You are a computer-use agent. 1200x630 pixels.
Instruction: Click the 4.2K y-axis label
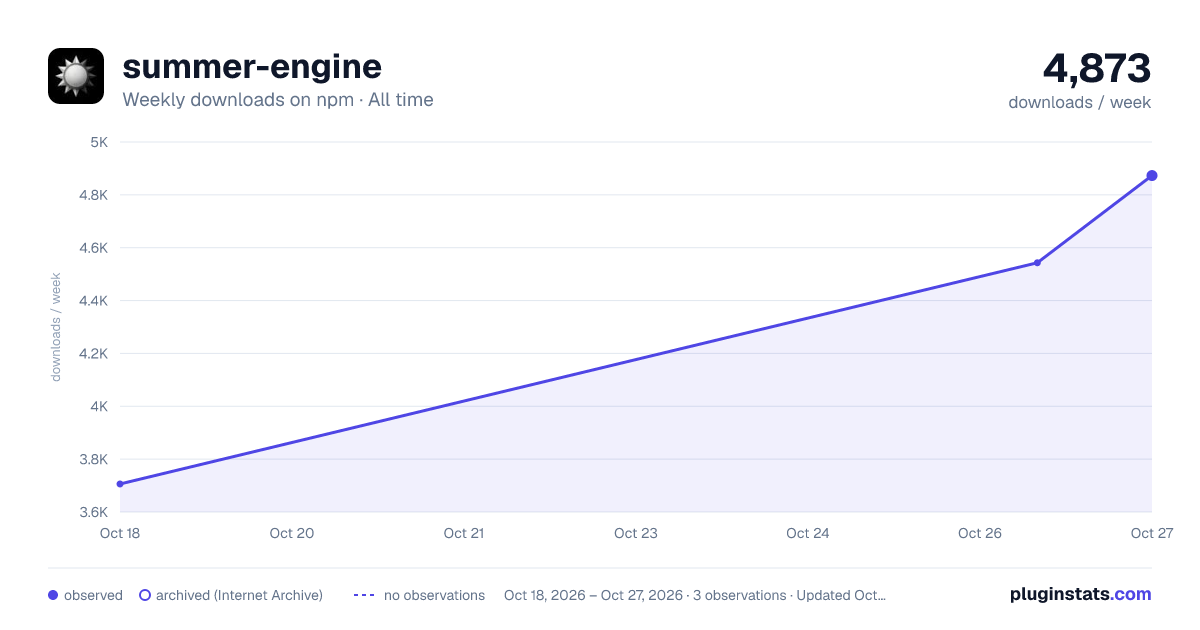point(92,354)
